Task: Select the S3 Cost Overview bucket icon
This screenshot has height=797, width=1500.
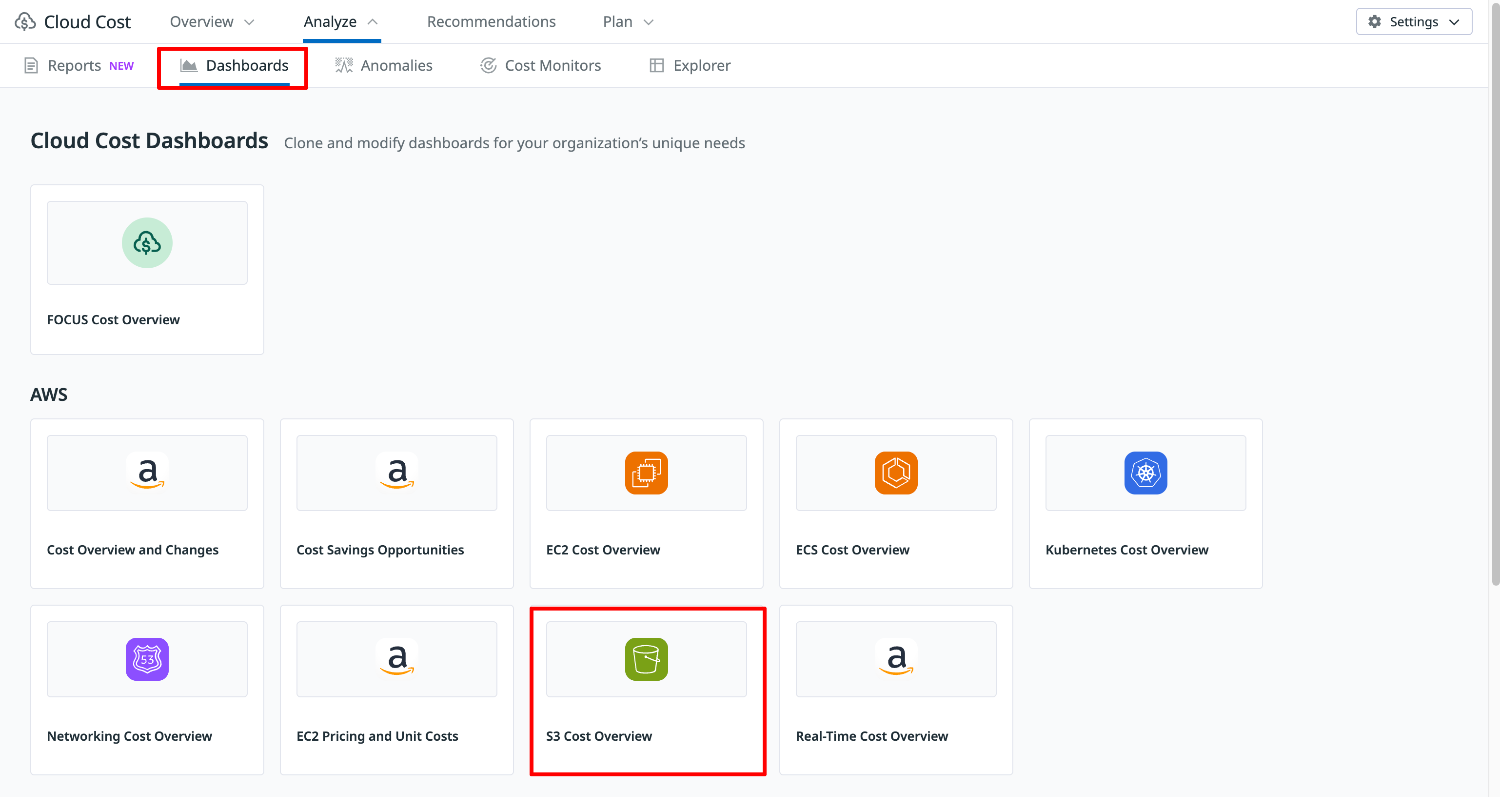Action: (646, 659)
